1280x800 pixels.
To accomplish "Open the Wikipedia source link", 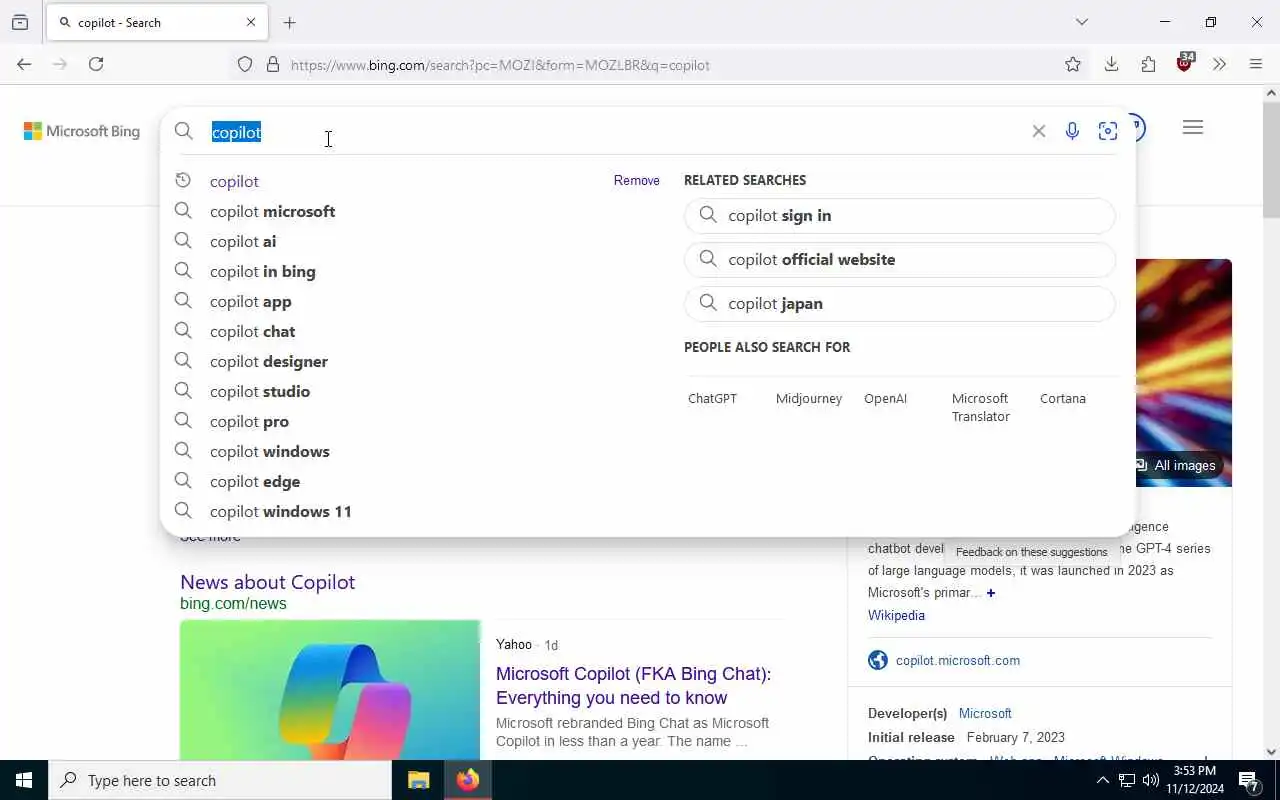I will click(896, 615).
